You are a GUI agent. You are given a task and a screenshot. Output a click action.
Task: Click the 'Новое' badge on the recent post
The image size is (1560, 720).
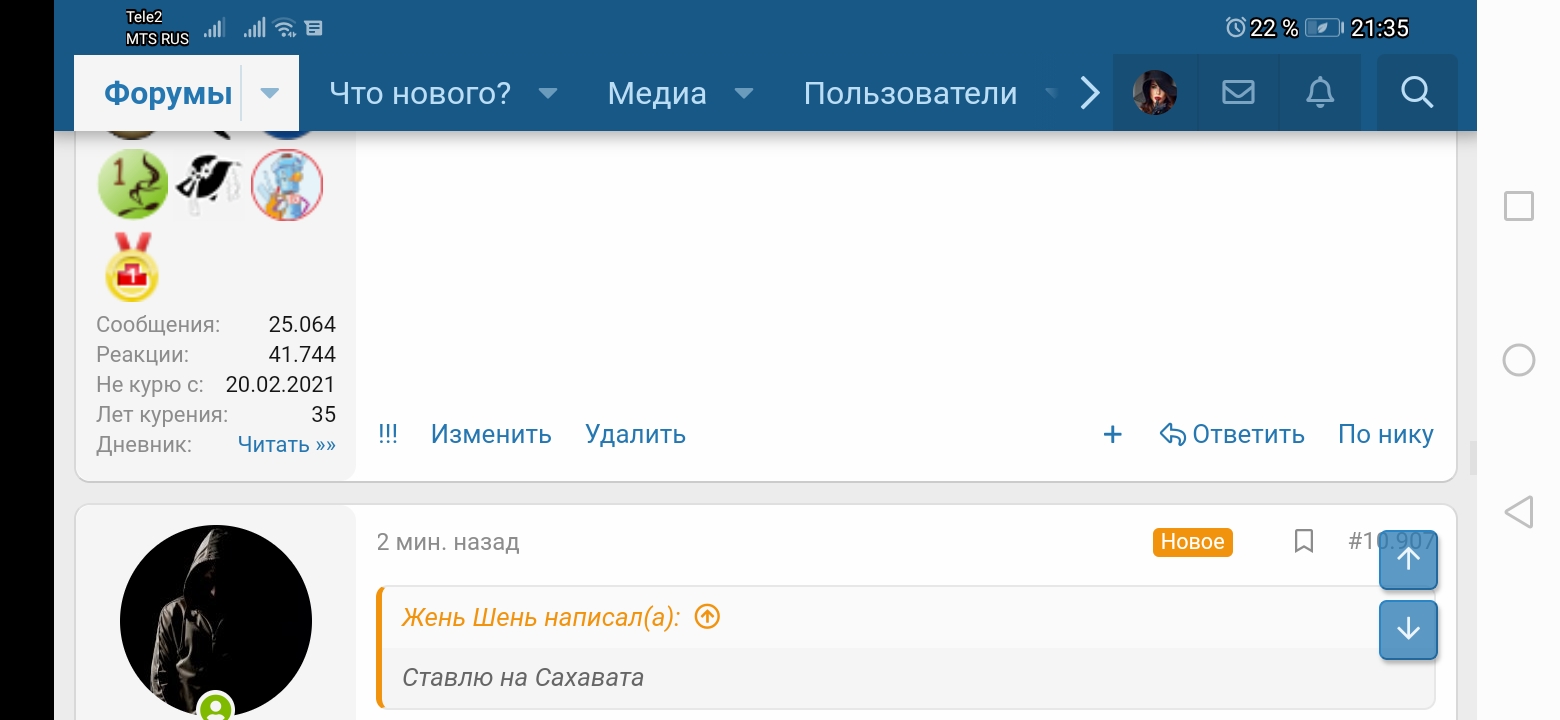coord(1192,541)
